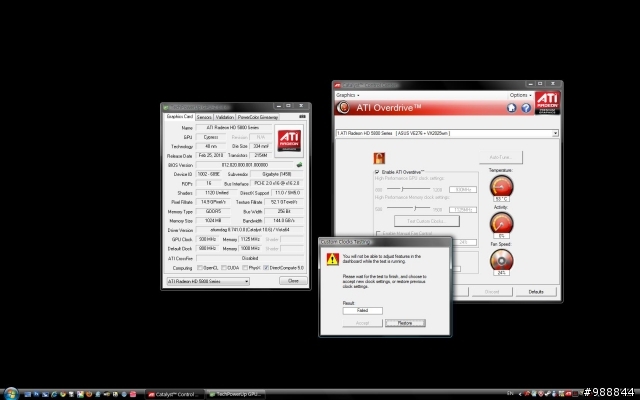Click the Defaults button
The image size is (640, 400).
tap(536, 291)
